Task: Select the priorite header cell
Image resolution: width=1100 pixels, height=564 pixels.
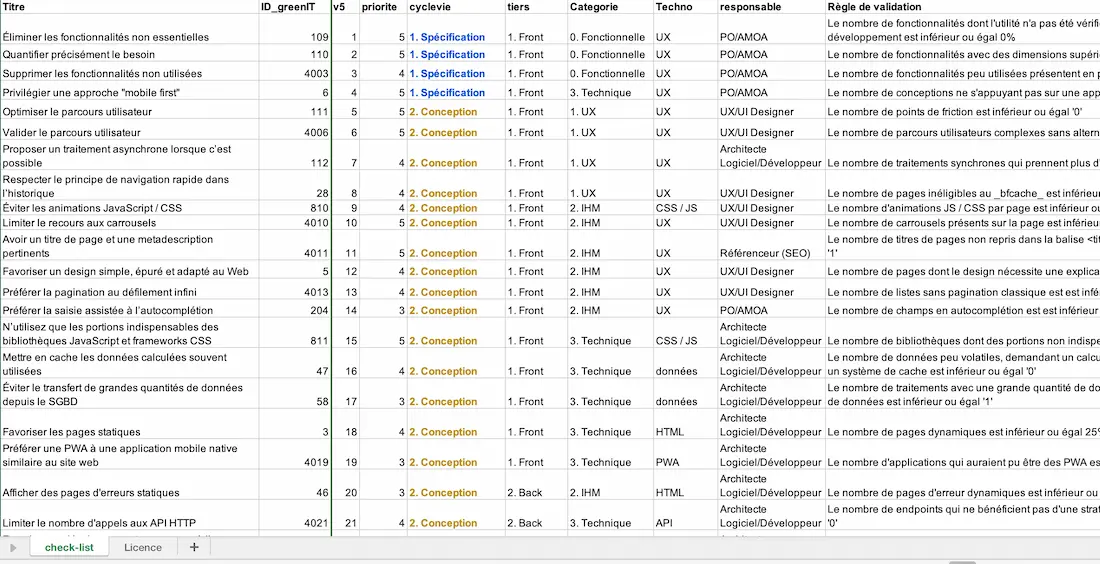Action: click(383, 6)
